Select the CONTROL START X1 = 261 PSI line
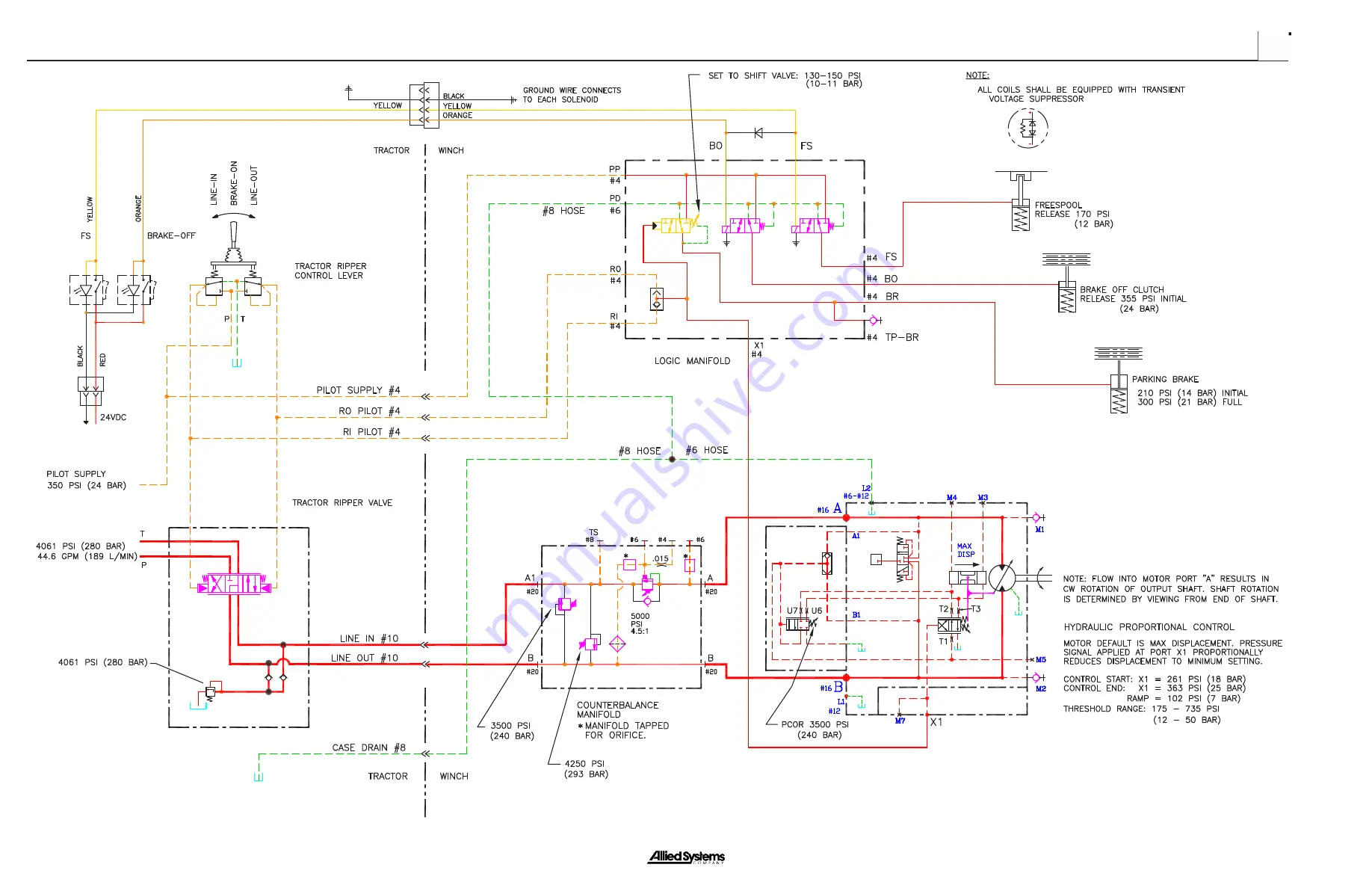Viewport: 1372px width, 888px height. pos(1155,679)
